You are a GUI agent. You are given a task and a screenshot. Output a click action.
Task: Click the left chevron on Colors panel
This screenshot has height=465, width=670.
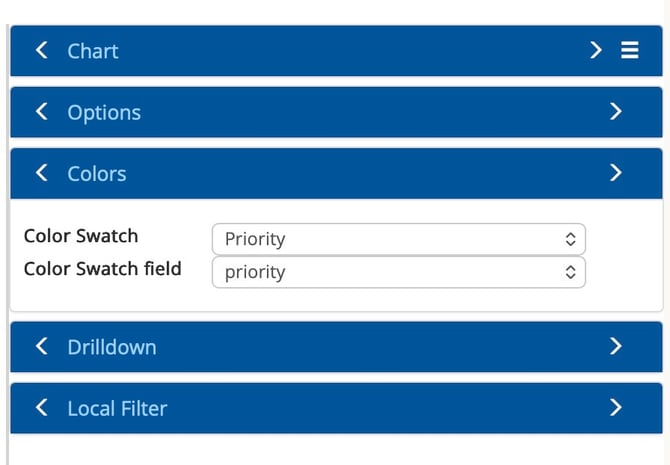pos(41,173)
